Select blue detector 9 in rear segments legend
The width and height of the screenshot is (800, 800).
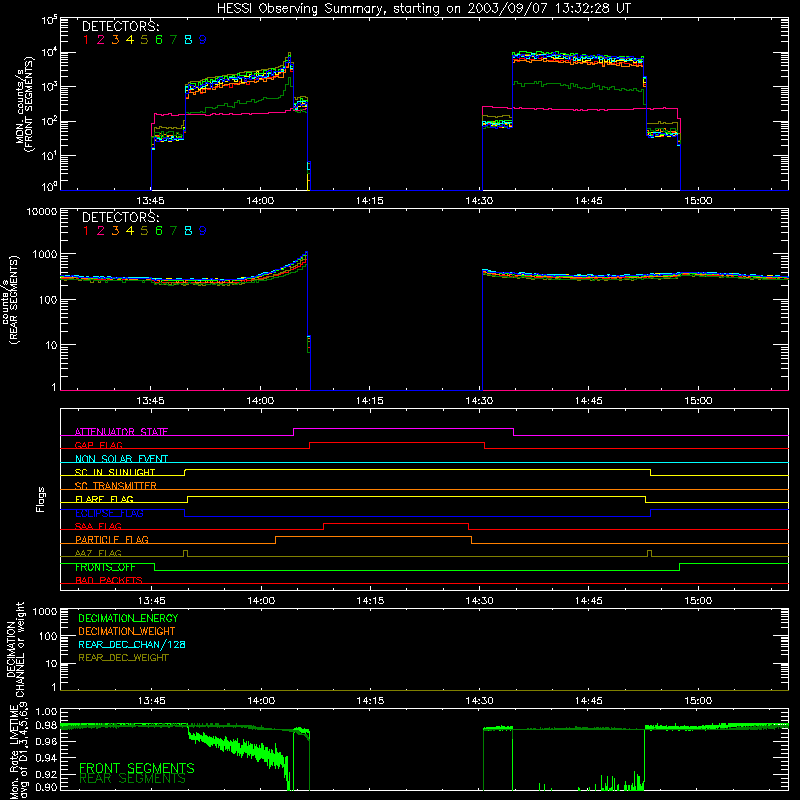203,231
